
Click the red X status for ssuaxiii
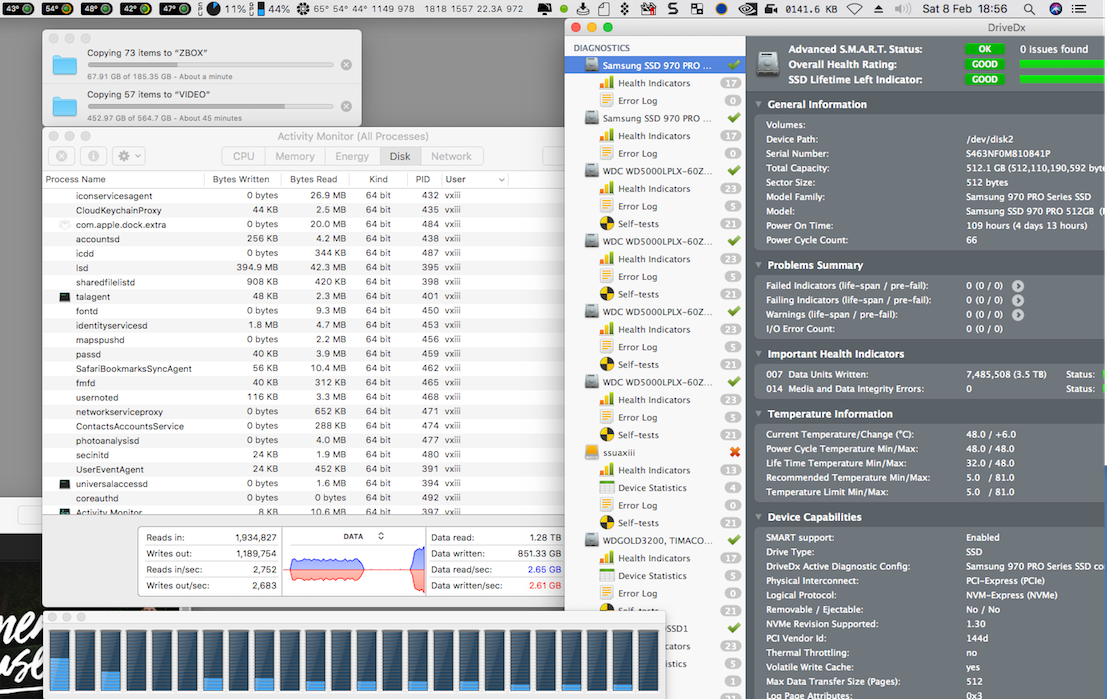click(734, 452)
